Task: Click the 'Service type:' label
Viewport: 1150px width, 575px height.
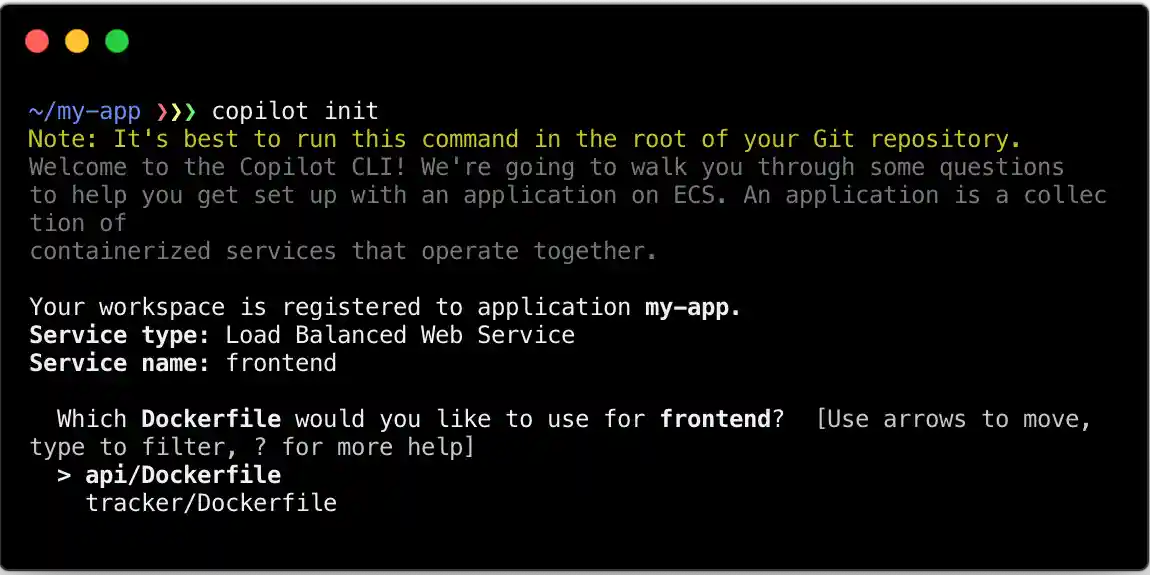Action: click(120, 335)
